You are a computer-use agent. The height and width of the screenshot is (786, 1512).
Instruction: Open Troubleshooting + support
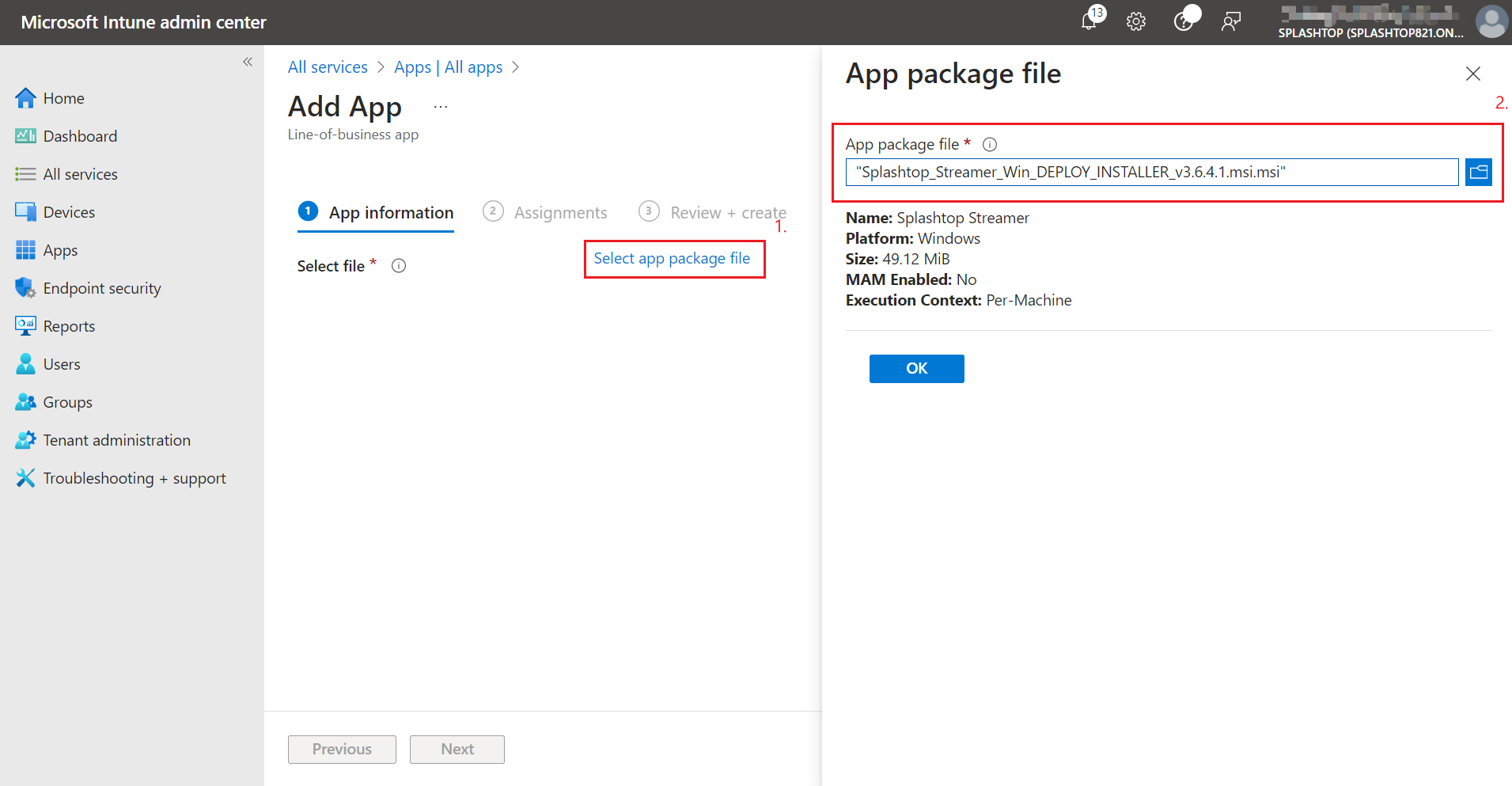pos(135,477)
